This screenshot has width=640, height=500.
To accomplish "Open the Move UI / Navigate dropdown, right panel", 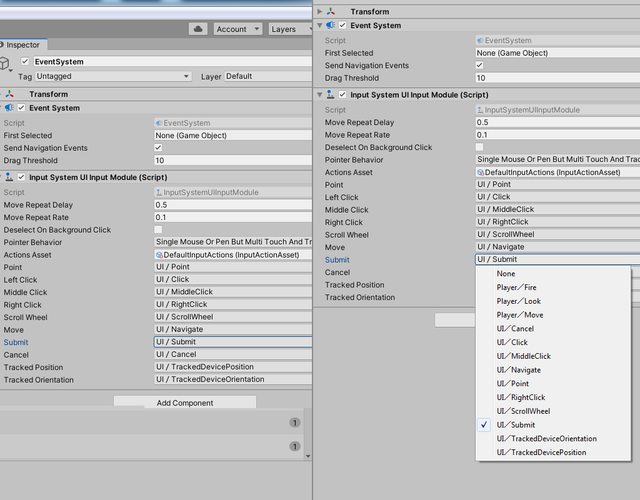I will (x=558, y=247).
